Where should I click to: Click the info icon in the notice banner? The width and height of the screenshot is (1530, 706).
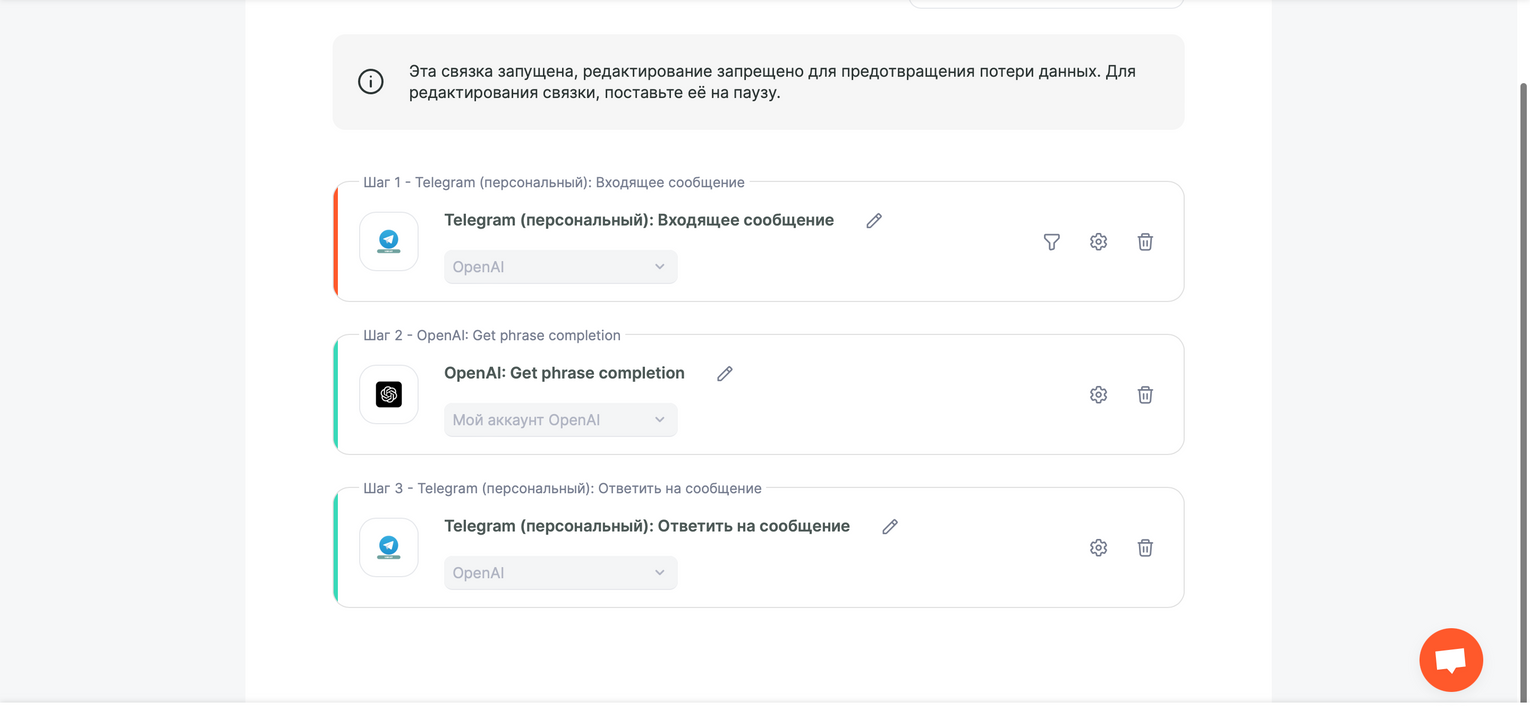371,82
